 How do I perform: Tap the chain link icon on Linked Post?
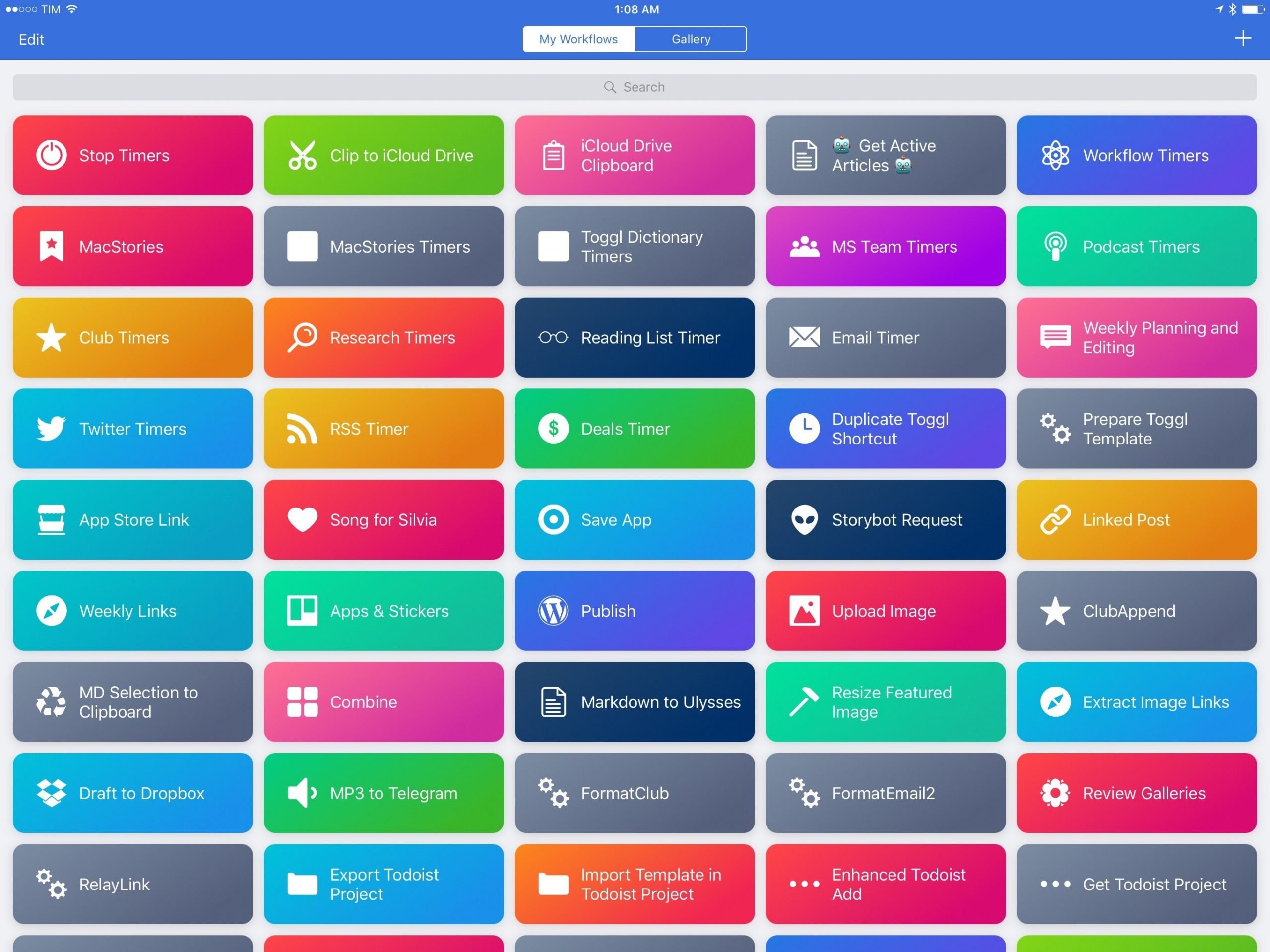1055,519
